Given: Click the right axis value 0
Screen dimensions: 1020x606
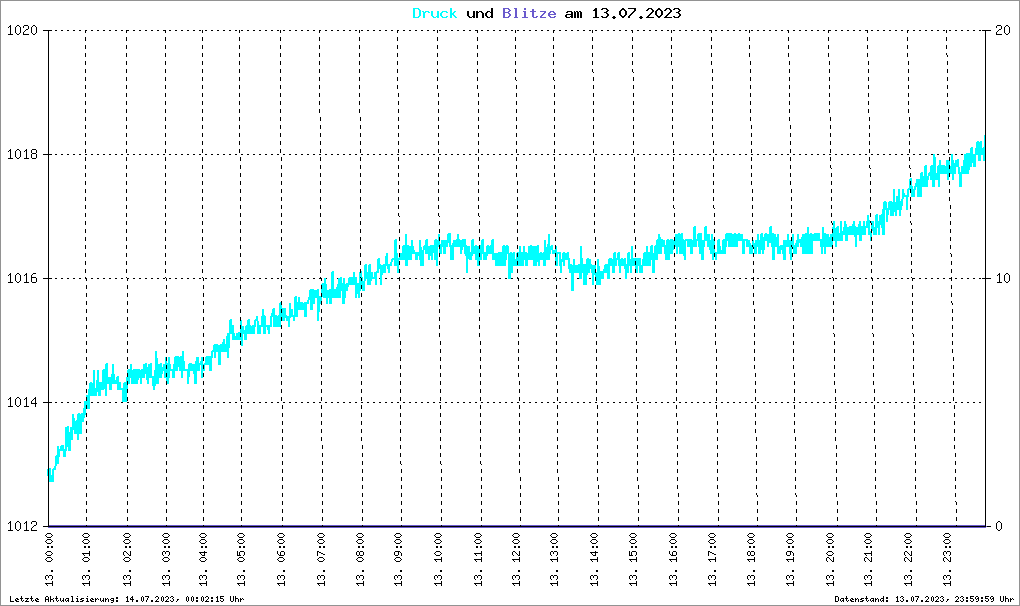Looking at the screenshot, I should pos(999,526).
